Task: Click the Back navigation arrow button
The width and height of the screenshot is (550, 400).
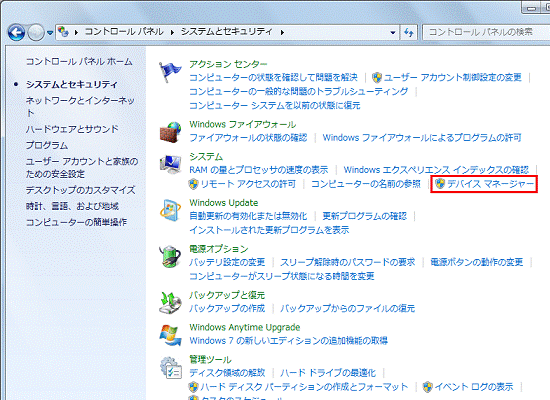Action: pos(16,33)
